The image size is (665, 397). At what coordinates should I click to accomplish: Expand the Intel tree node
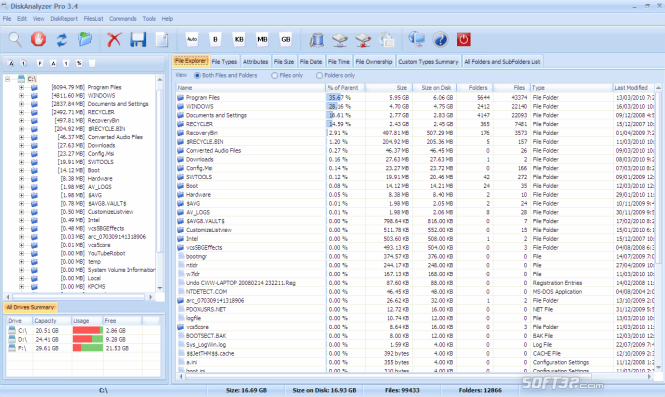[21, 220]
